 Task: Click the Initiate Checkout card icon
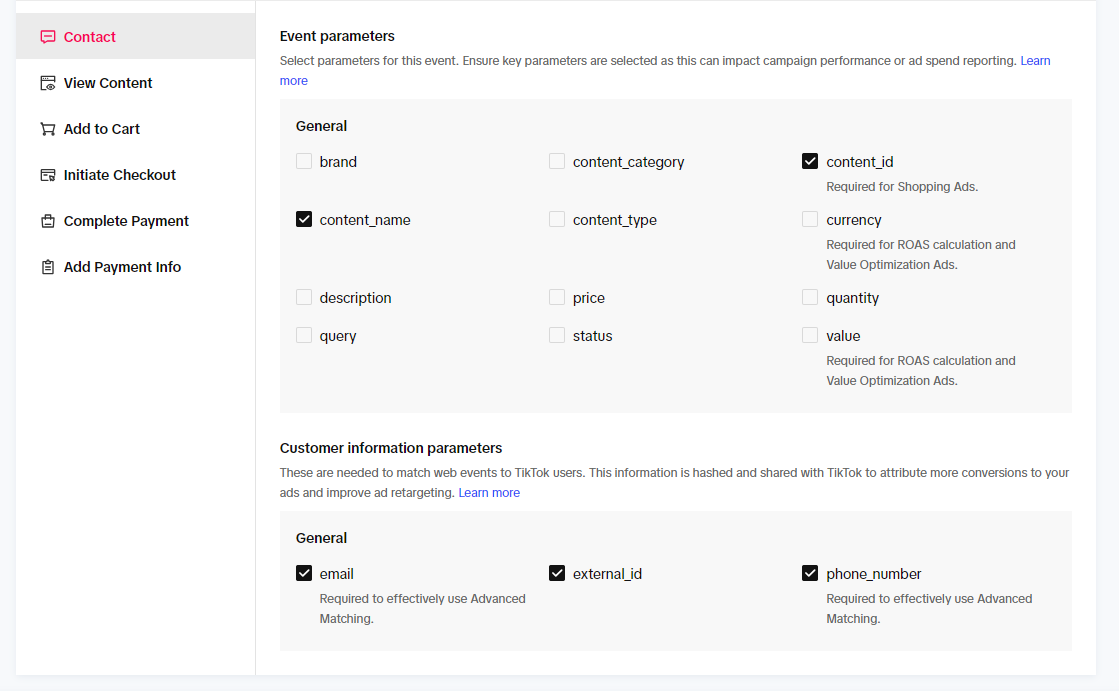(x=48, y=175)
